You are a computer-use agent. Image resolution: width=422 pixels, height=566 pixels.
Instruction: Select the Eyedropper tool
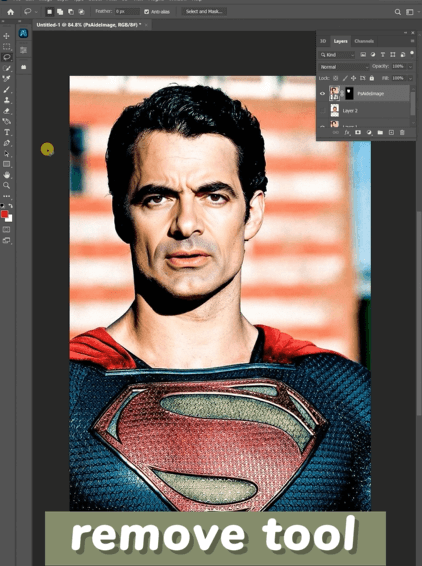6,78
